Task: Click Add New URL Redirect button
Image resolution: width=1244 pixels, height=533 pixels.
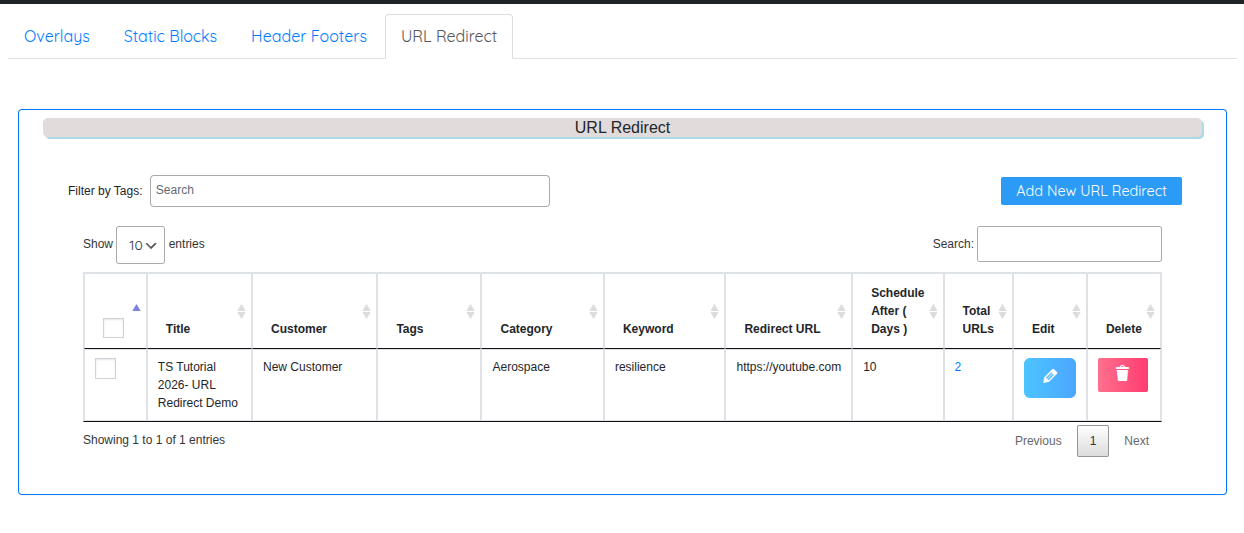Action: coord(1091,191)
